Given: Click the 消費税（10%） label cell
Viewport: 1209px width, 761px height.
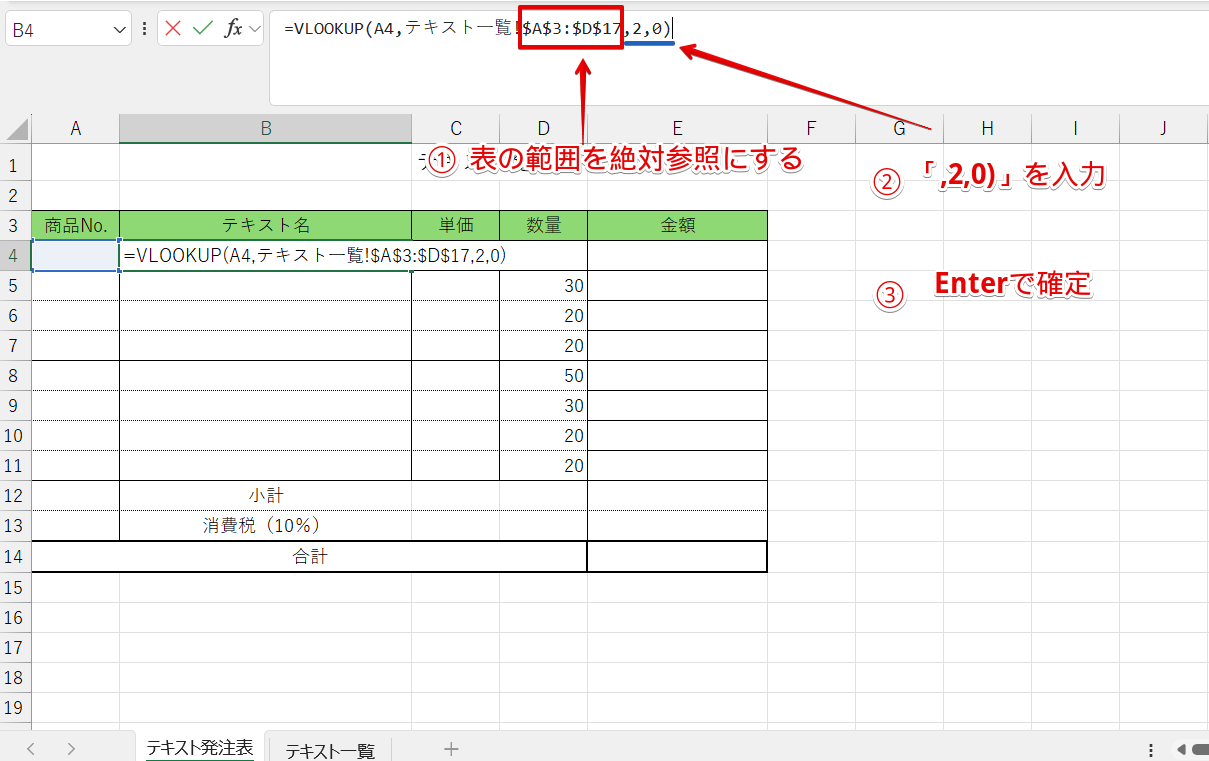Looking at the screenshot, I should [x=265, y=525].
